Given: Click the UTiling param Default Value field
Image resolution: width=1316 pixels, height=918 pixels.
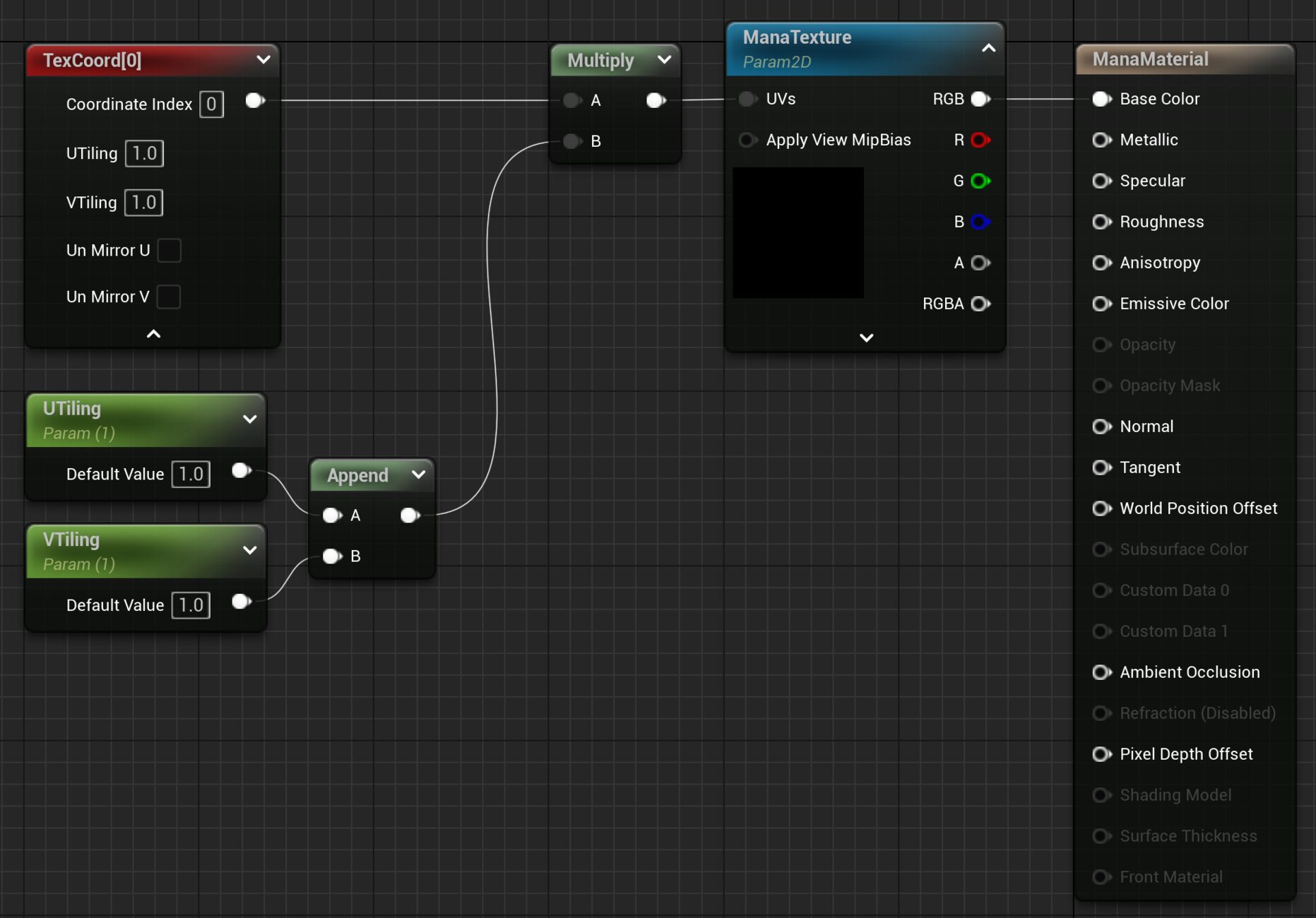Looking at the screenshot, I should [x=191, y=474].
